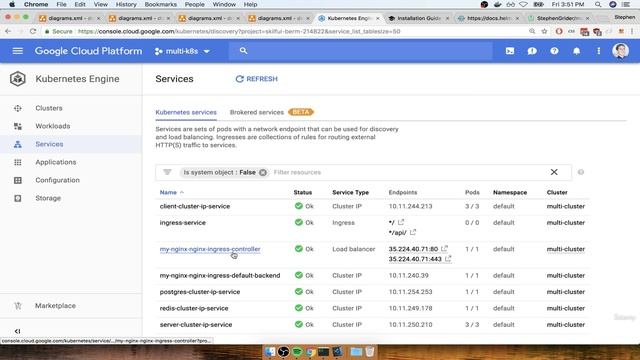Image resolution: width=640 pixels, height=360 pixels.
Task: Open the notifications bell
Action: point(576,51)
